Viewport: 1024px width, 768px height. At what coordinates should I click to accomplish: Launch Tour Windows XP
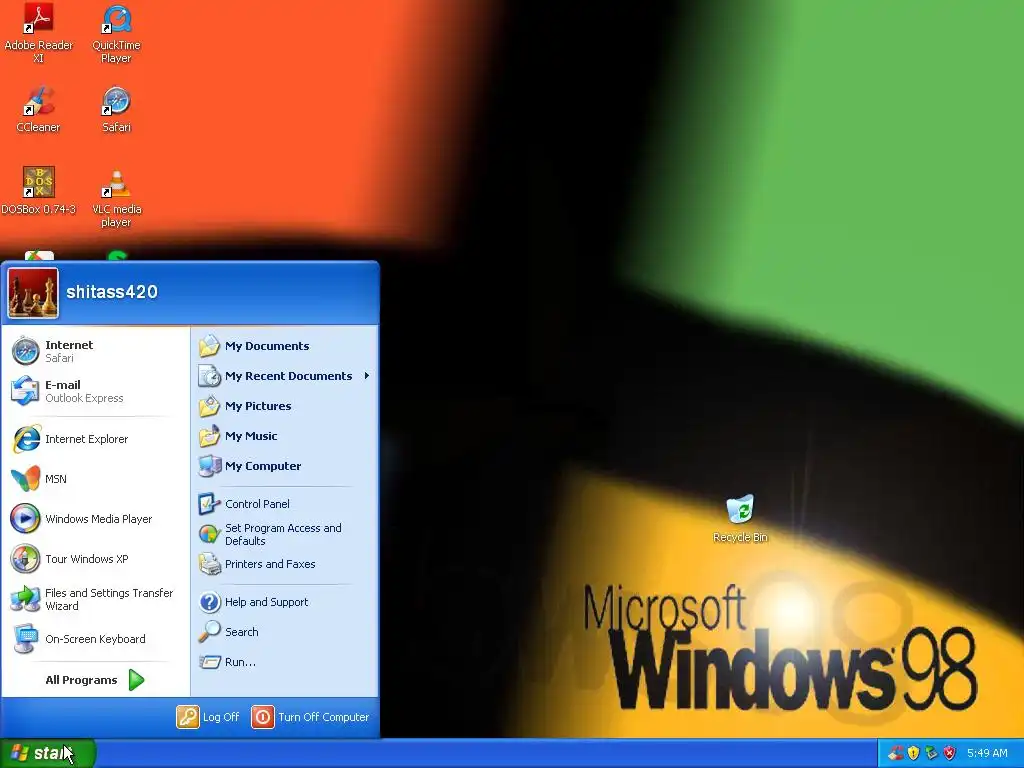(95, 559)
